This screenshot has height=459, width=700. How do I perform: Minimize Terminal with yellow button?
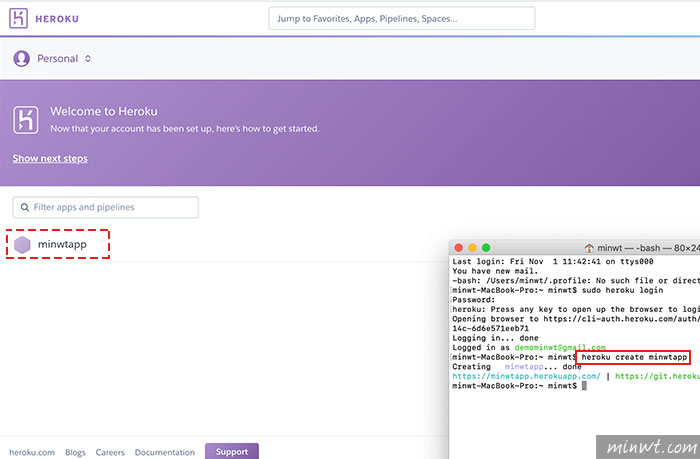(x=472, y=247)
